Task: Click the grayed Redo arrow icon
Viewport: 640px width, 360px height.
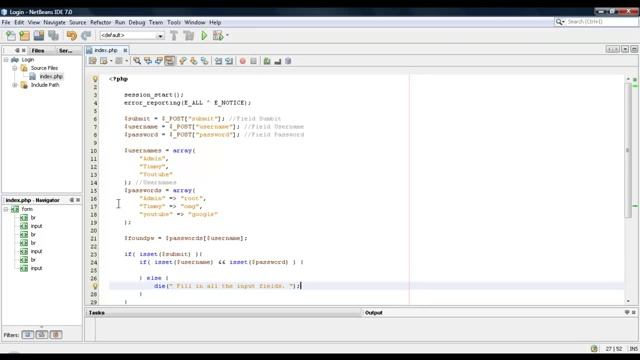Action: (x=86, y=36)
